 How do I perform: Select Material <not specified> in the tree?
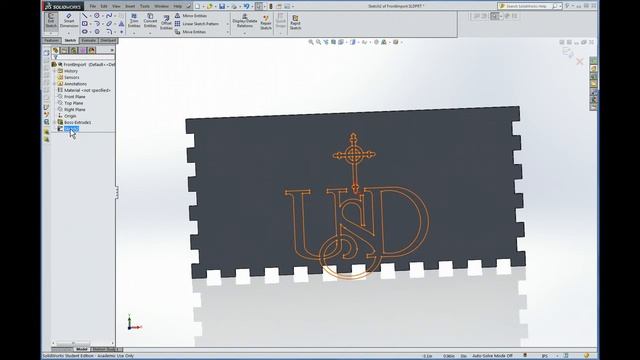[87, 90]
